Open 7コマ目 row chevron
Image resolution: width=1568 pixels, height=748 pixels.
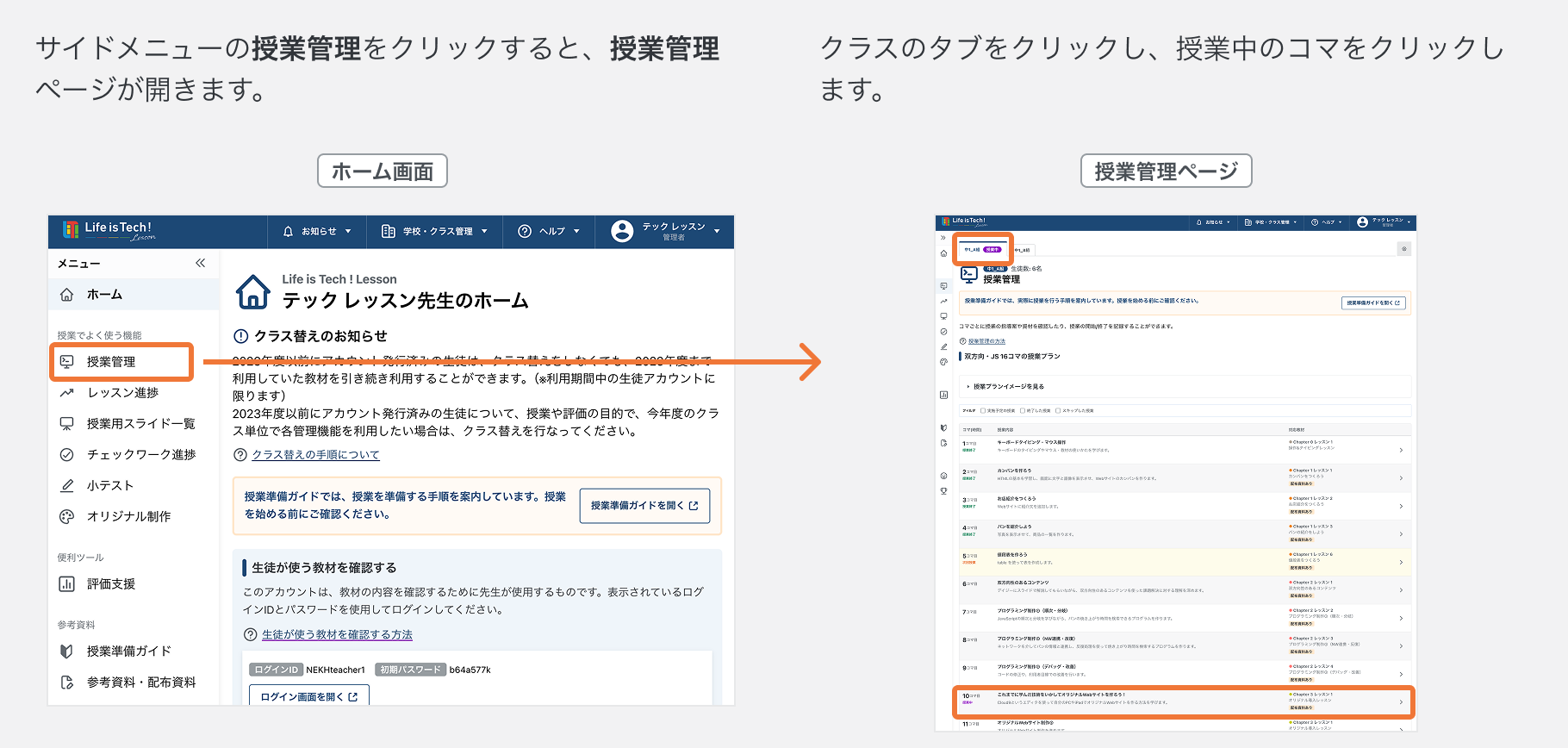tap(1401, 618)
